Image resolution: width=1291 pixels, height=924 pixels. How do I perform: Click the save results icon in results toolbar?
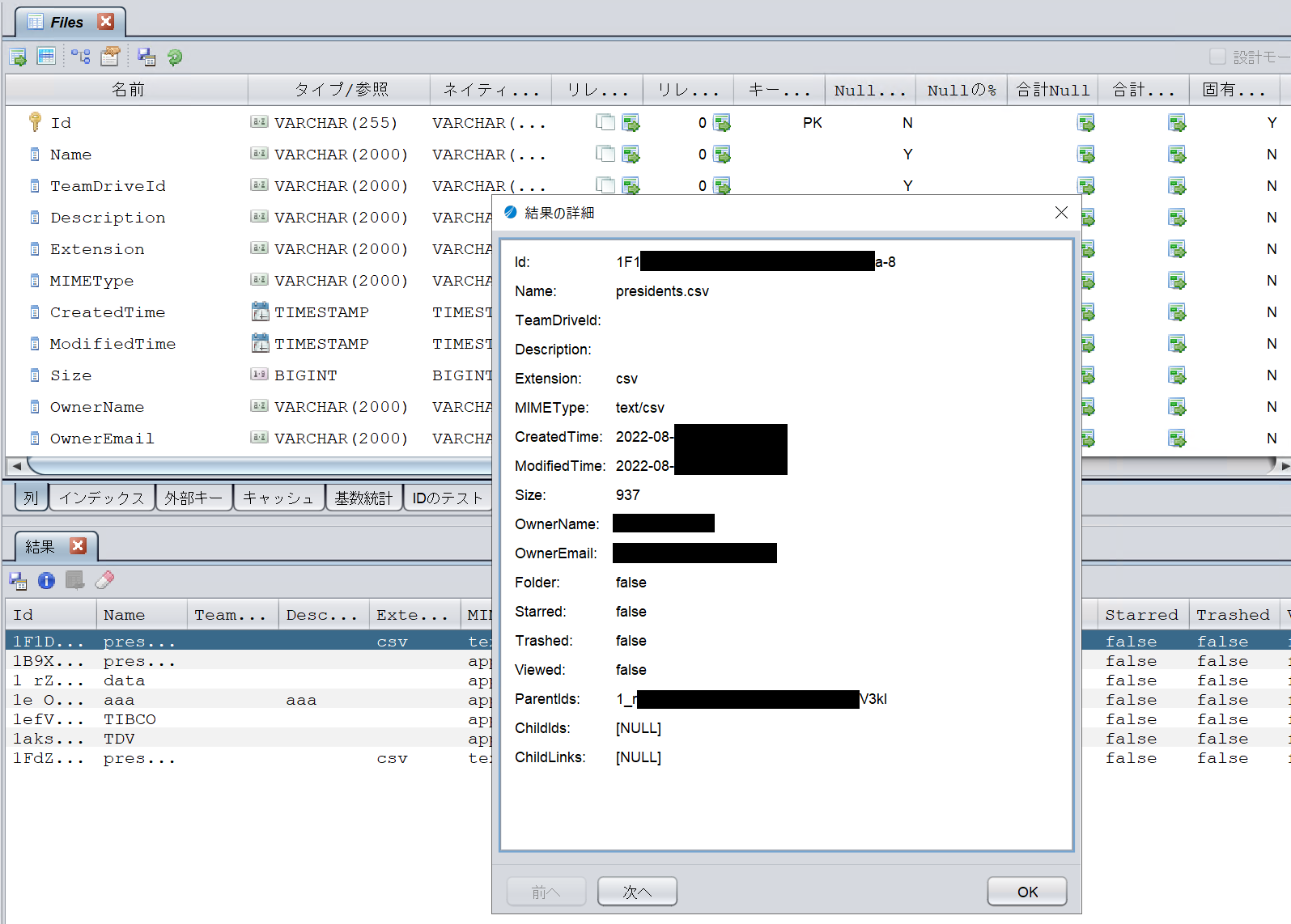18,580
